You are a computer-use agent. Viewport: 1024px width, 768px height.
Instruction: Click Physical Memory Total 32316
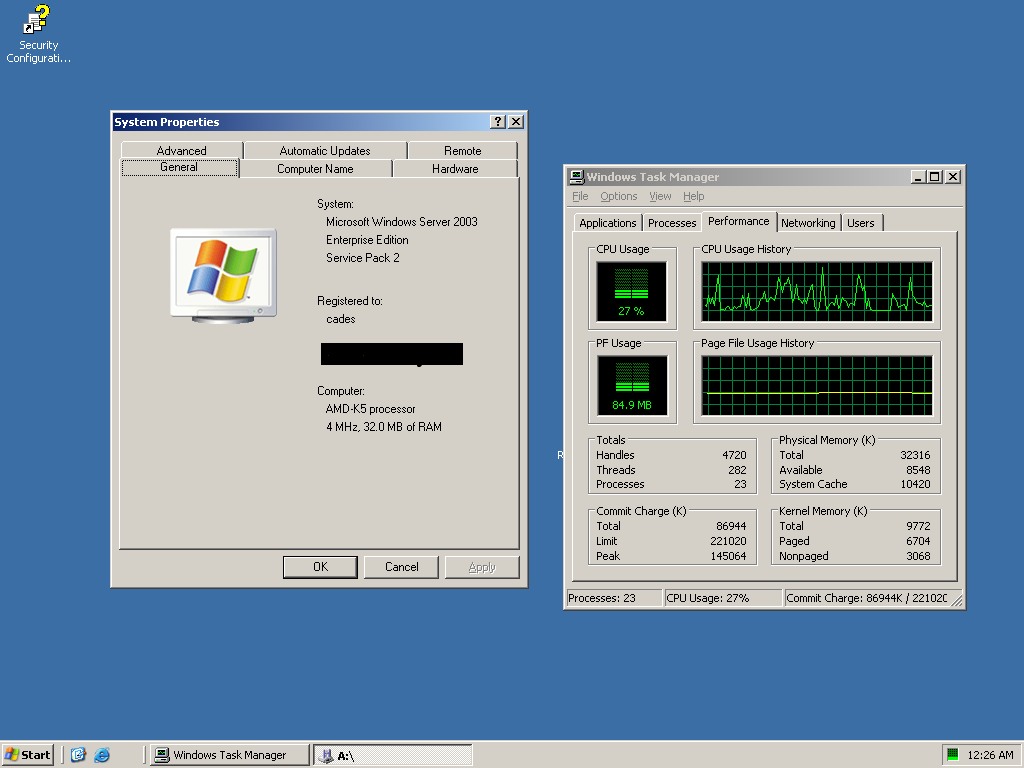pyautogui.click(x=915, y=455)
